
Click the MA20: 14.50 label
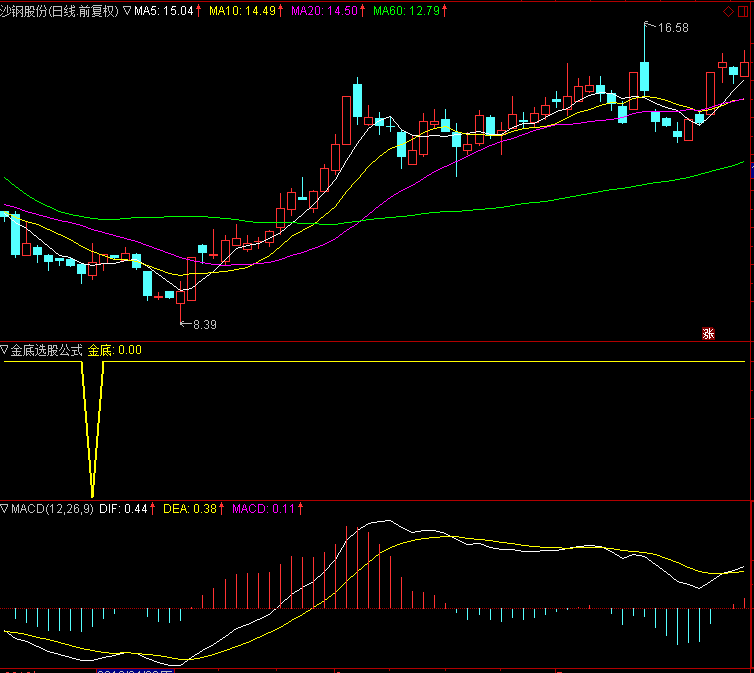click(x=325, y=11)
